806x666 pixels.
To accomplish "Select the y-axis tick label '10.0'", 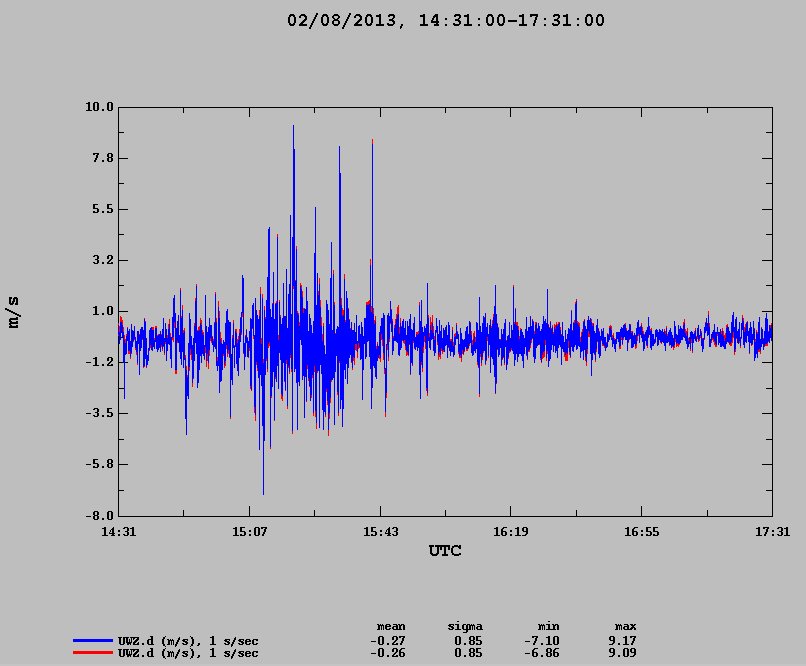I will (x=99, y=107).
